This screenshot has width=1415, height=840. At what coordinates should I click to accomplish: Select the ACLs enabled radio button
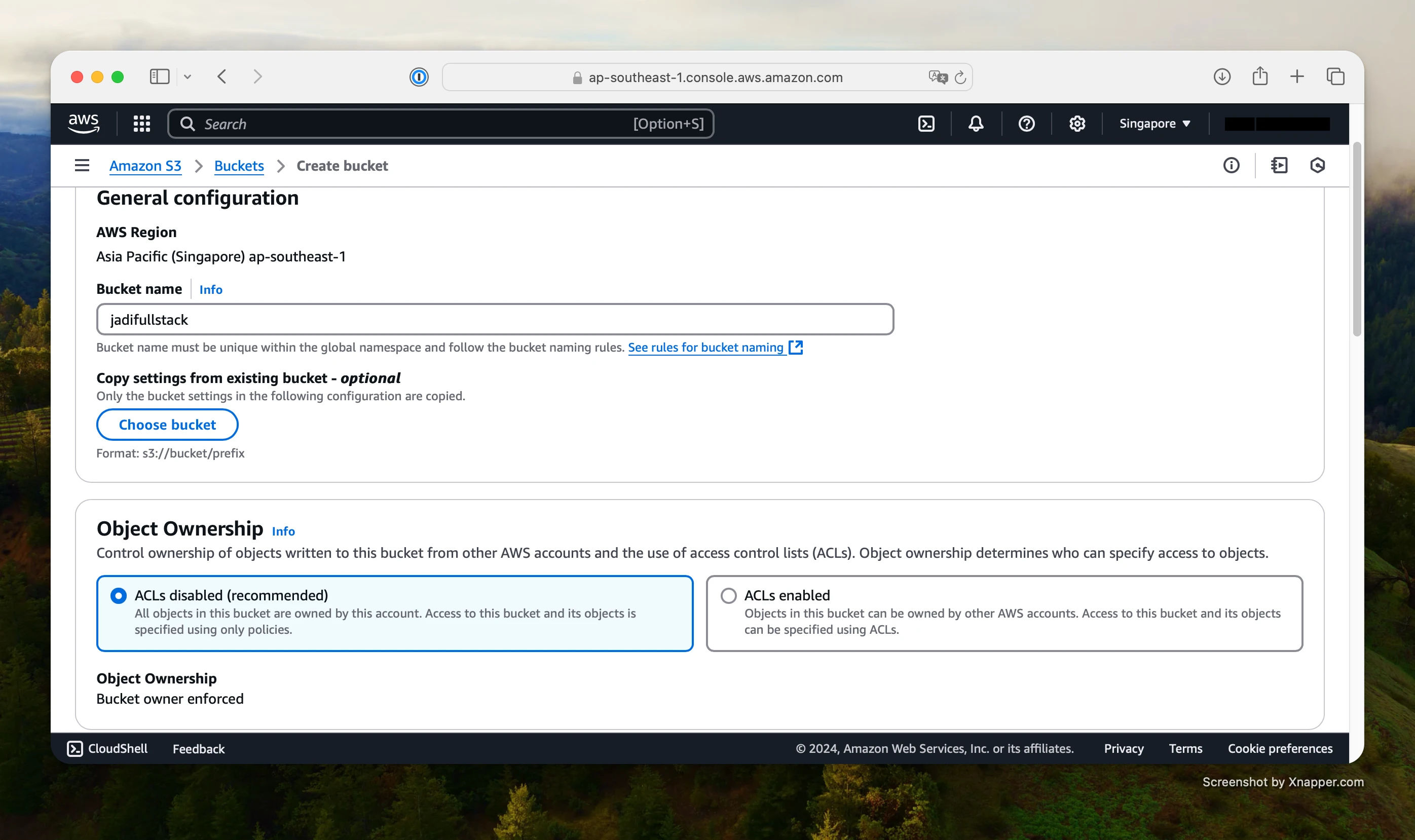tap(728, 595)
